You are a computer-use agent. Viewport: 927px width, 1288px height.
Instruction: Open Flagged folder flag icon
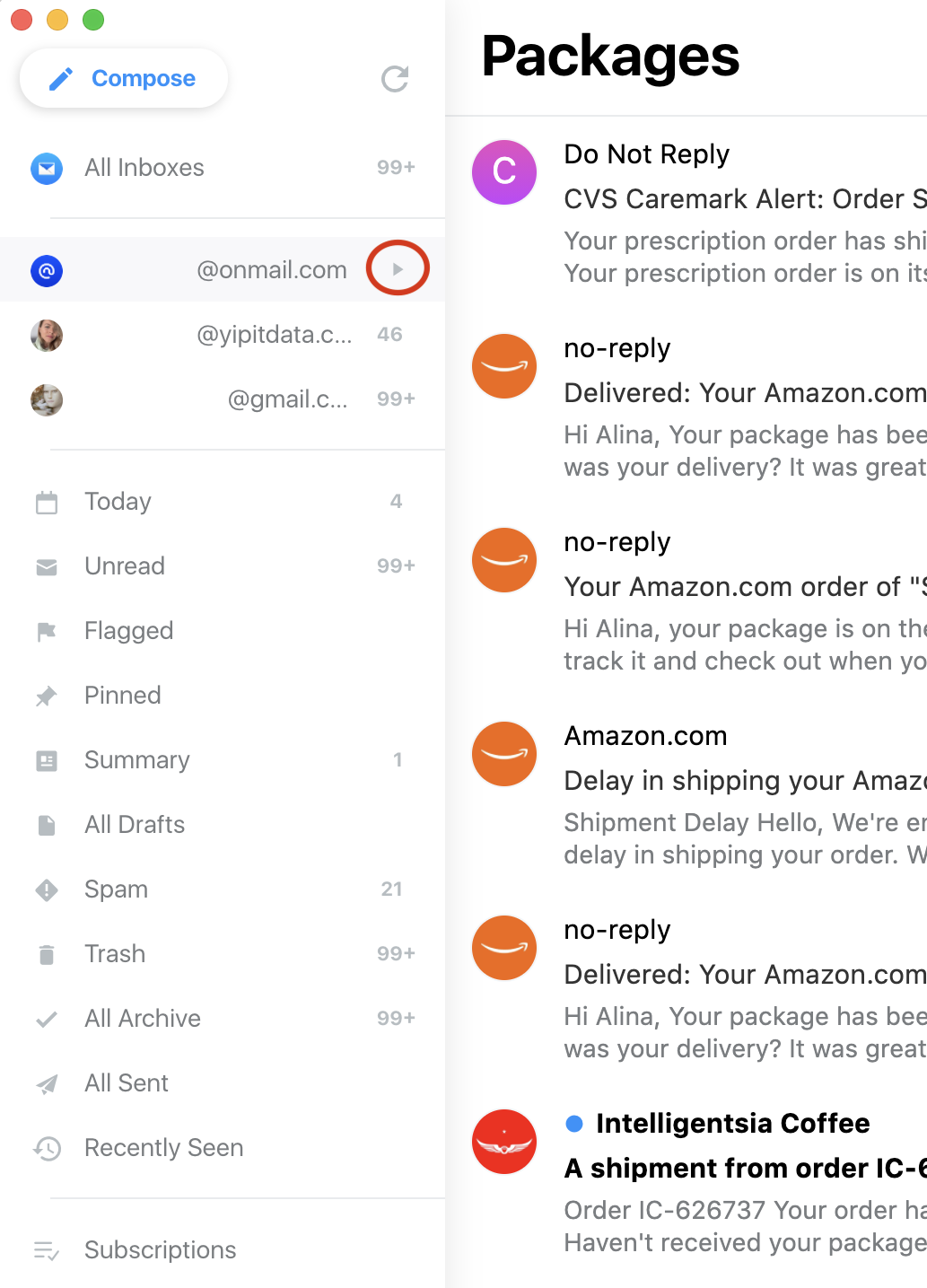[47, 632]
